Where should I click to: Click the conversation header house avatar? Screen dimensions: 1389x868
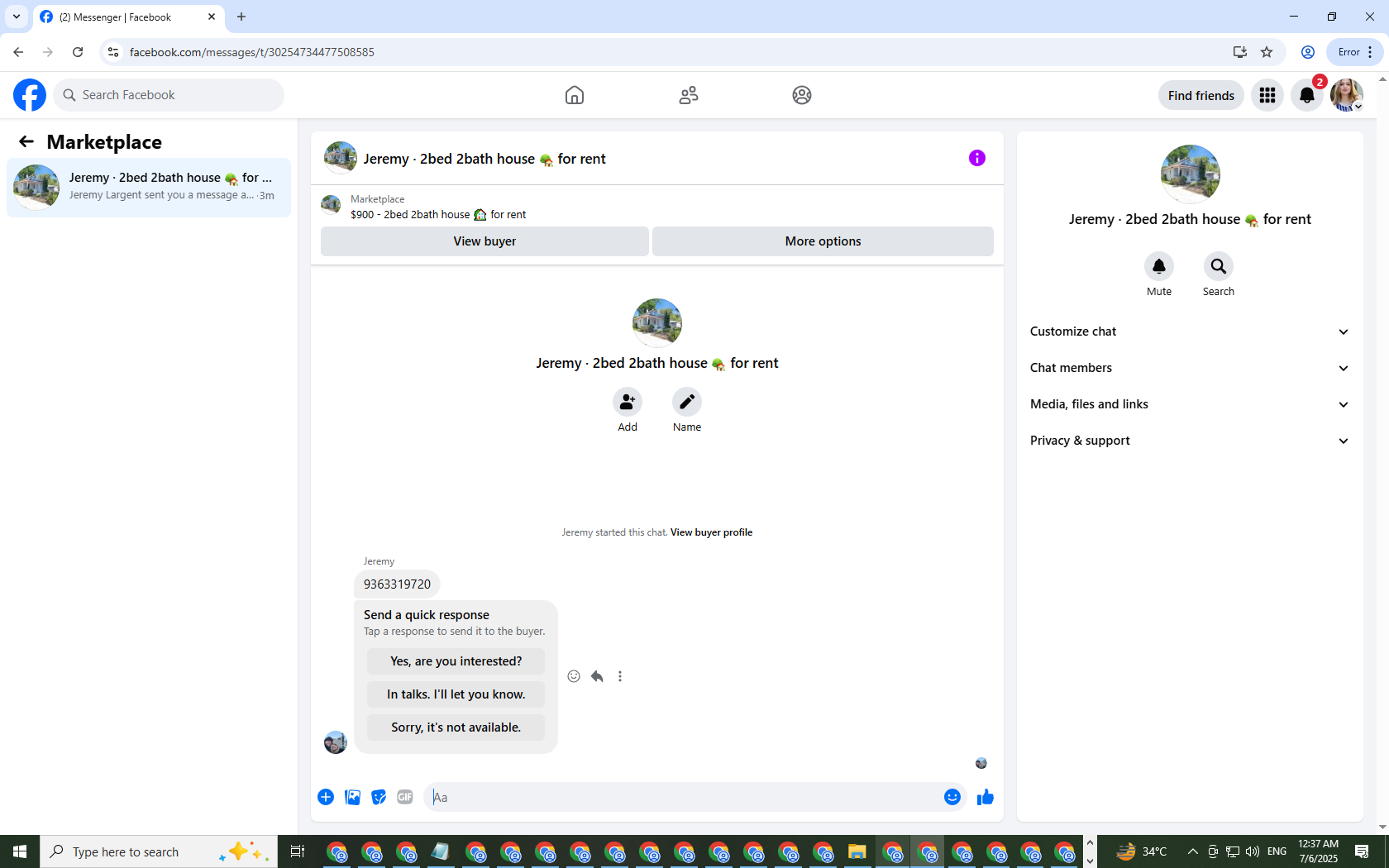click(340, 158)
